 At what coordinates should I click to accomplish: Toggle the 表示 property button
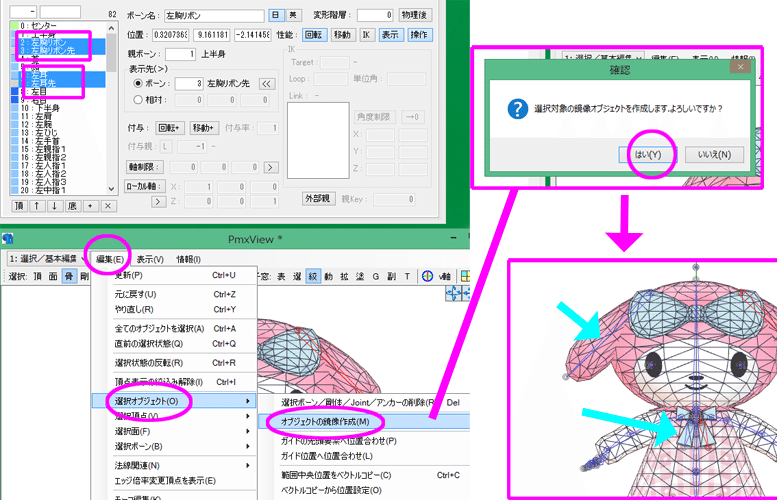pyautogui.click(x=390, y=35)
